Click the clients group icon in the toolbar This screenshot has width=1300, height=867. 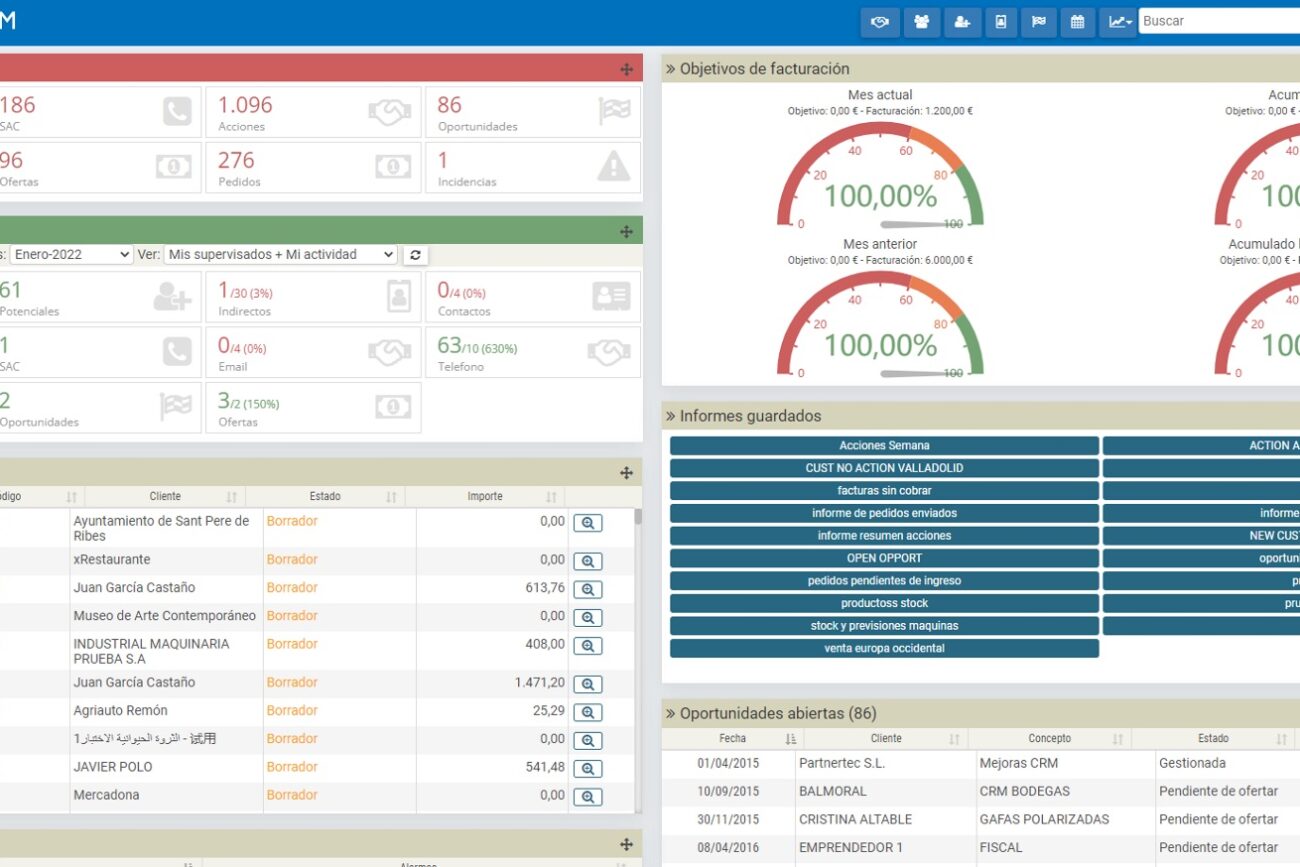coord(922,21)
